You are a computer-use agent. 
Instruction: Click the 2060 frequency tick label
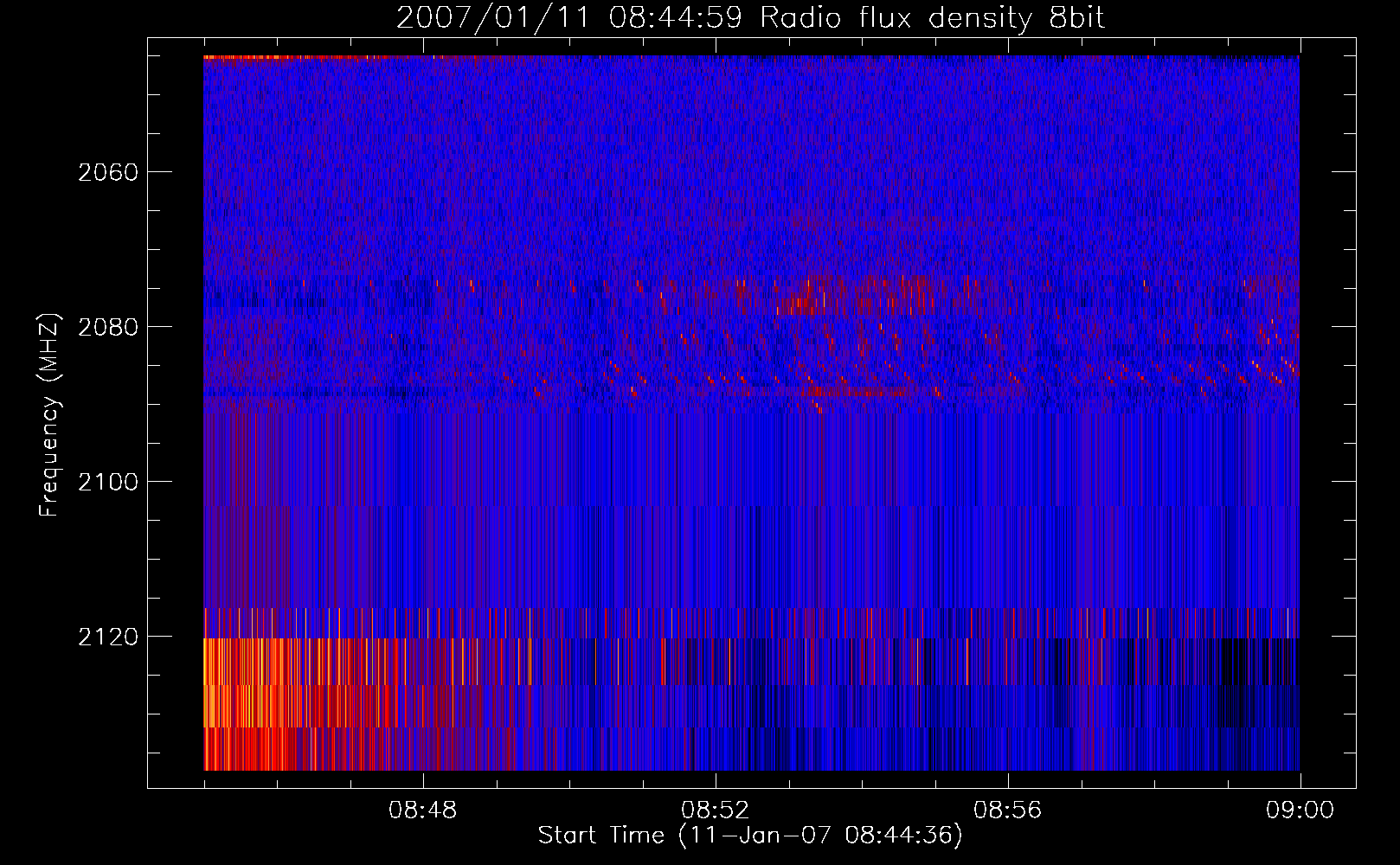pyautogui.click(x=108, y=172)
